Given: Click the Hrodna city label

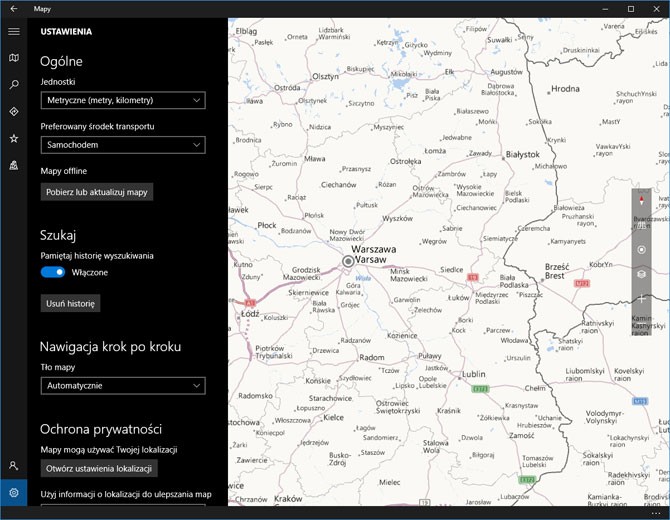Looking at the screenshot, I should [x=565, y=89].
